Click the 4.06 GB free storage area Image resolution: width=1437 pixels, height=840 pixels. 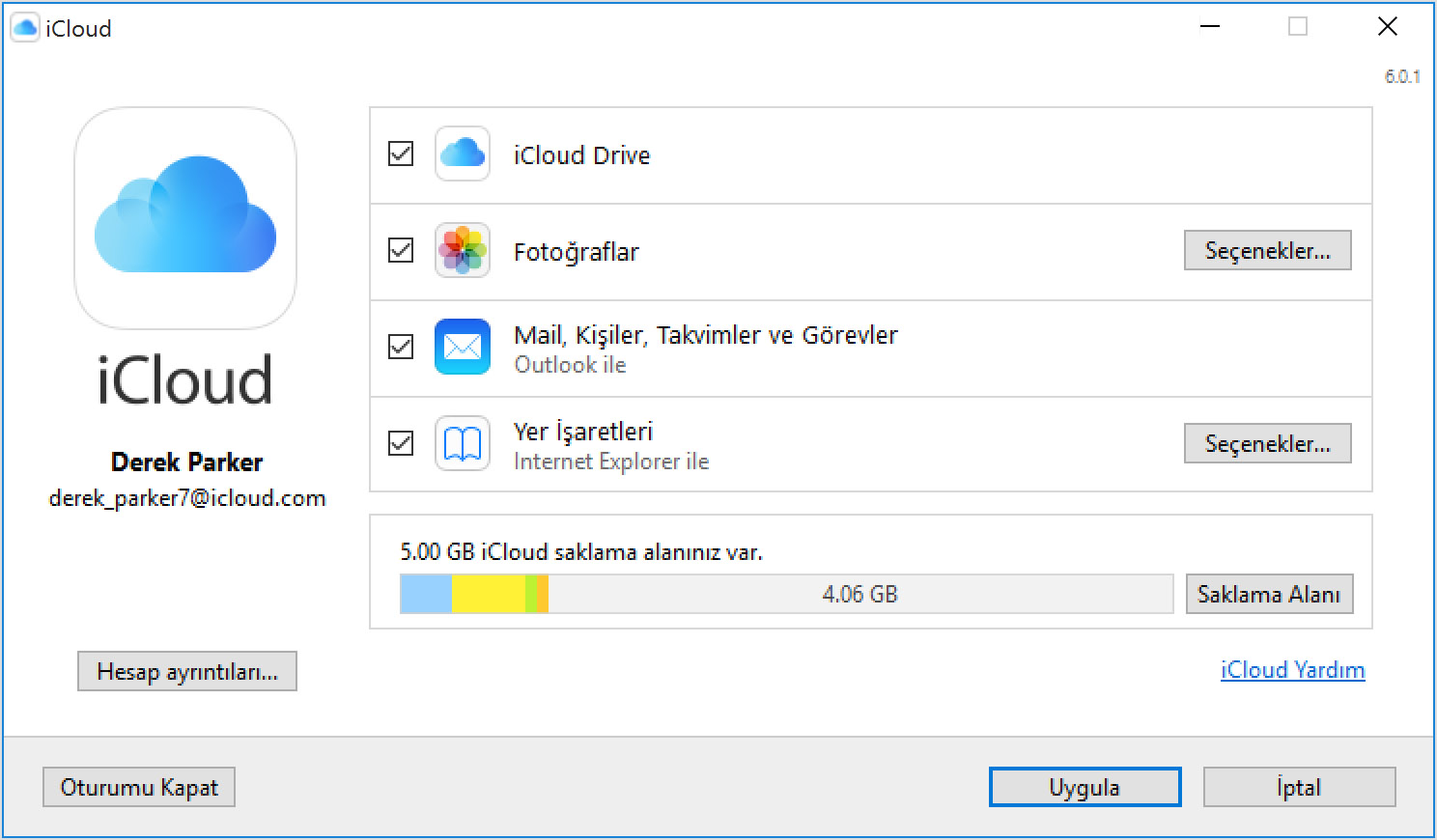pos(859,594)
